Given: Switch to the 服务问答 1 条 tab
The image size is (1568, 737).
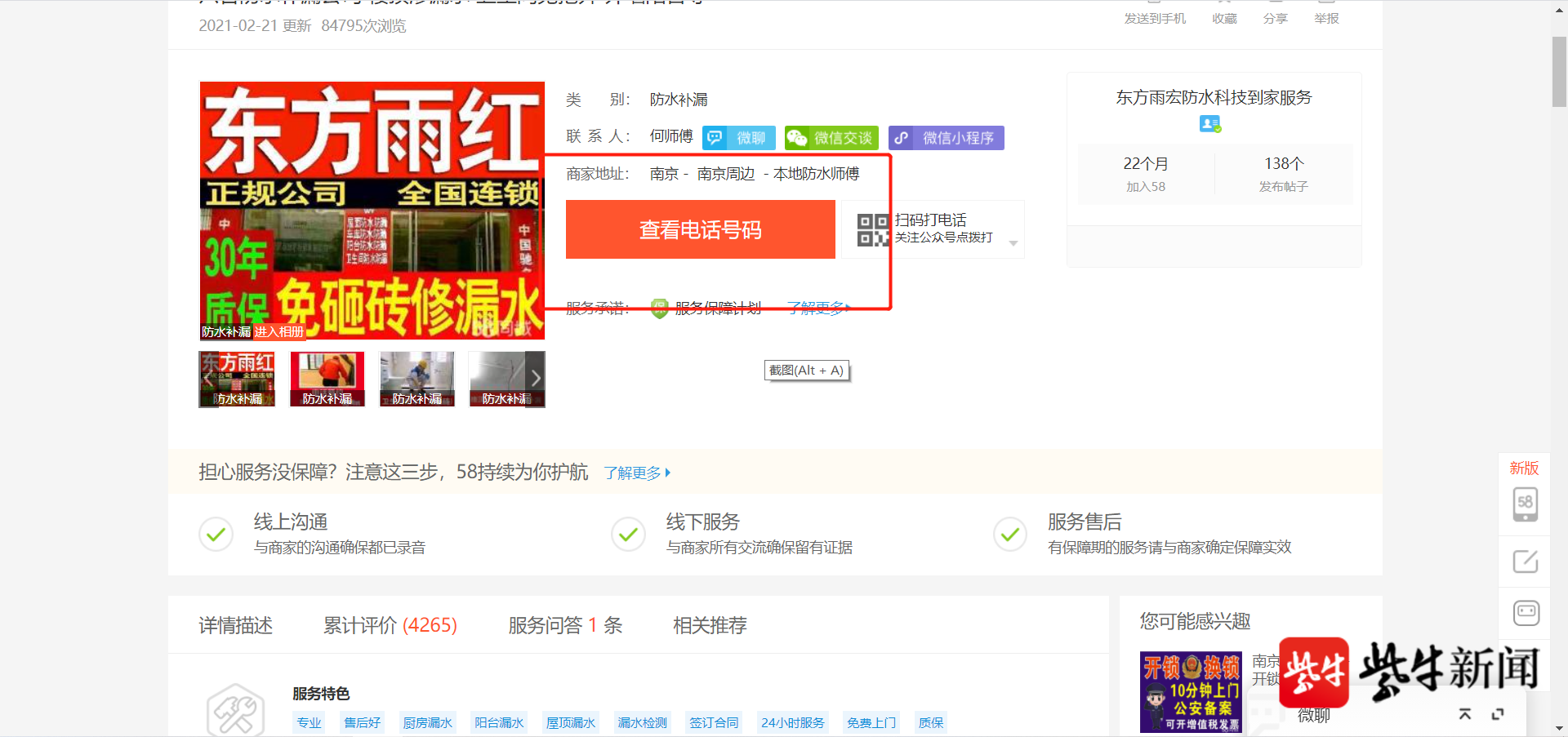Looking at the screenshot, I should pos(565,625).
